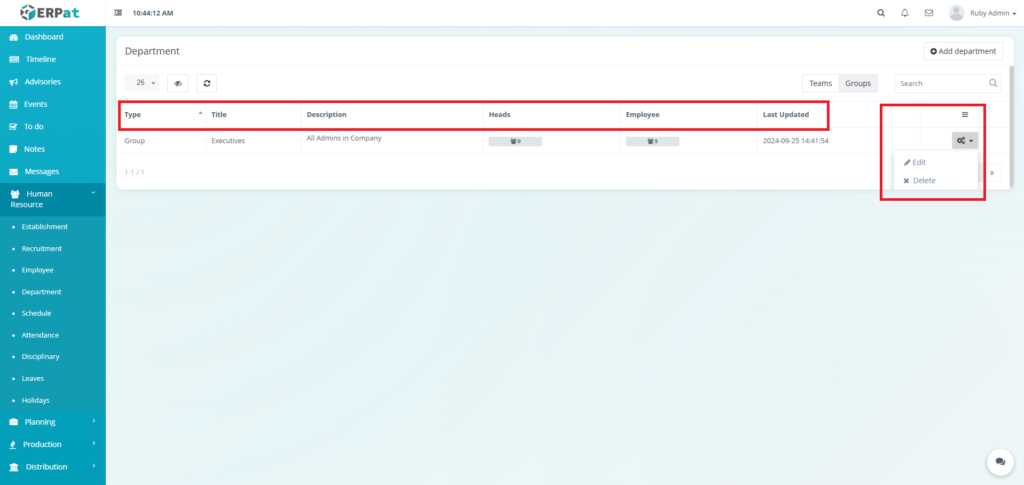Click the hamburger options column icon
The height and width of the screenshot is (485, 1024).
point(965,114)
